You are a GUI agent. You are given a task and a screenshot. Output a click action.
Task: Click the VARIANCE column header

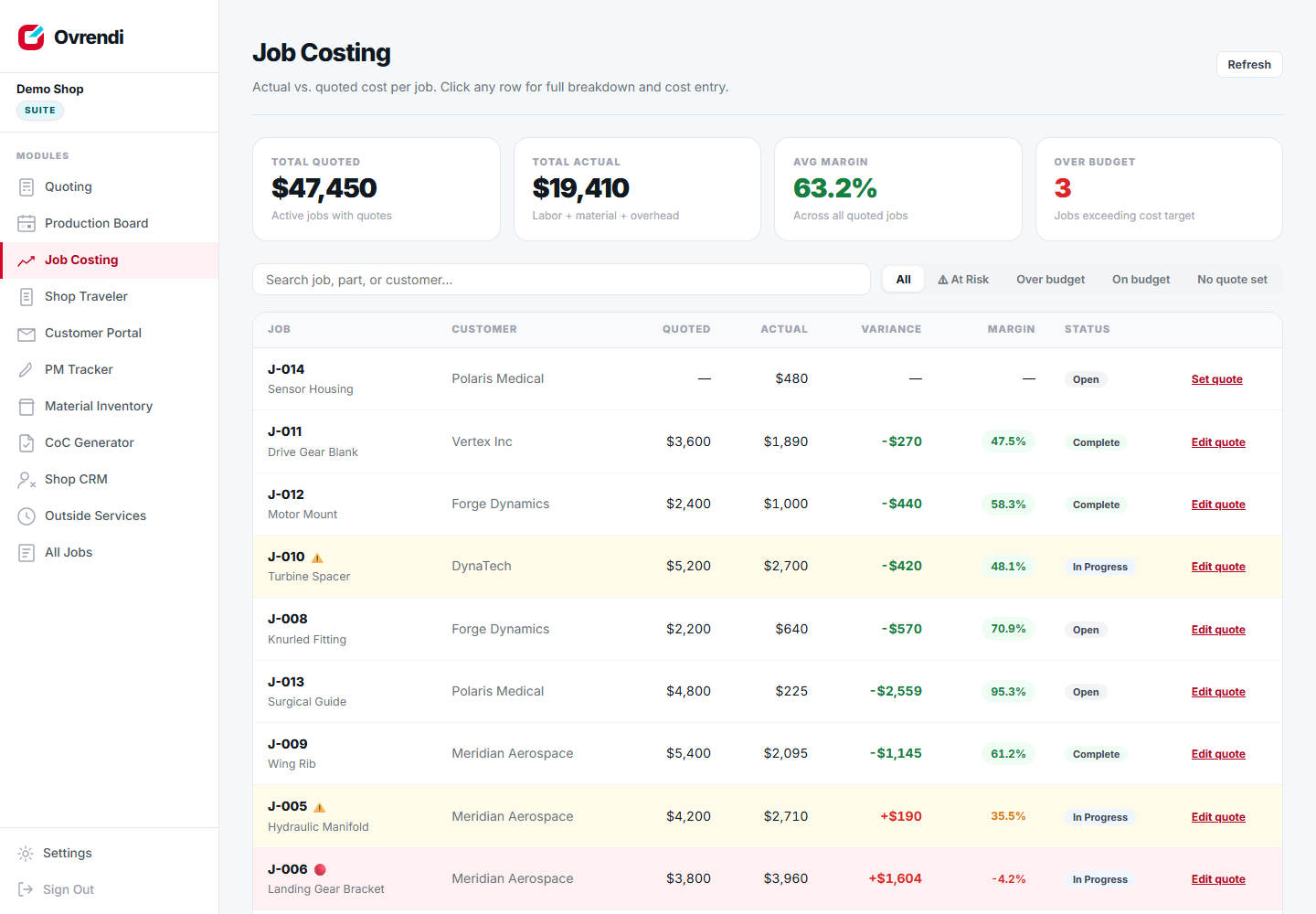891,329
